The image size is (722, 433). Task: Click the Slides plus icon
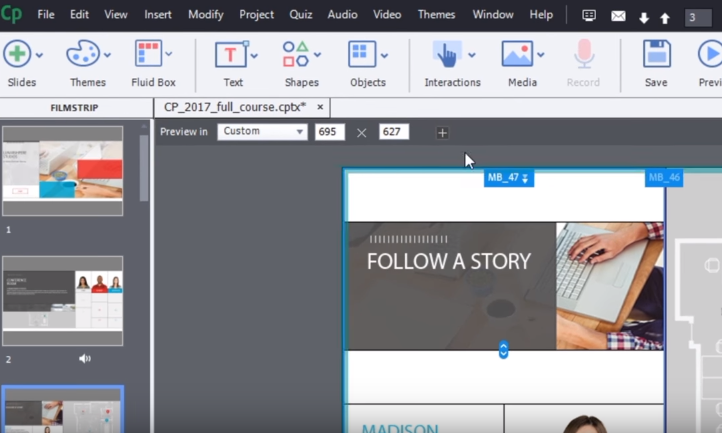(x=17, y=53)
